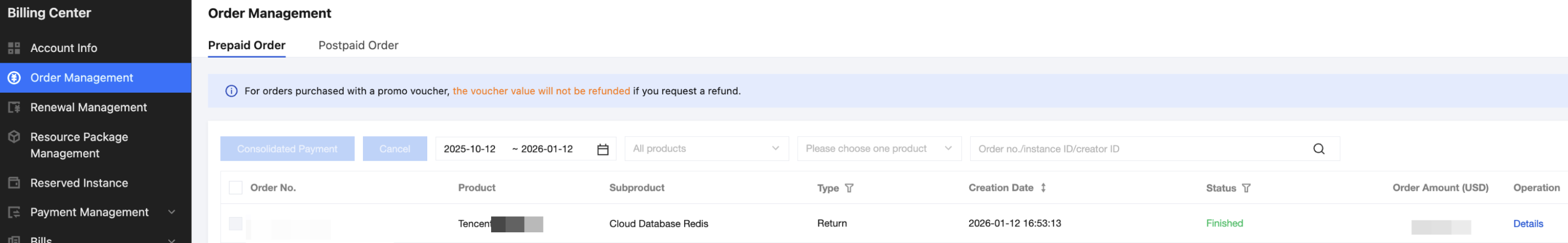Select the Redis return order checkbox
The image size is (1568, 243).
coord(235,224)
